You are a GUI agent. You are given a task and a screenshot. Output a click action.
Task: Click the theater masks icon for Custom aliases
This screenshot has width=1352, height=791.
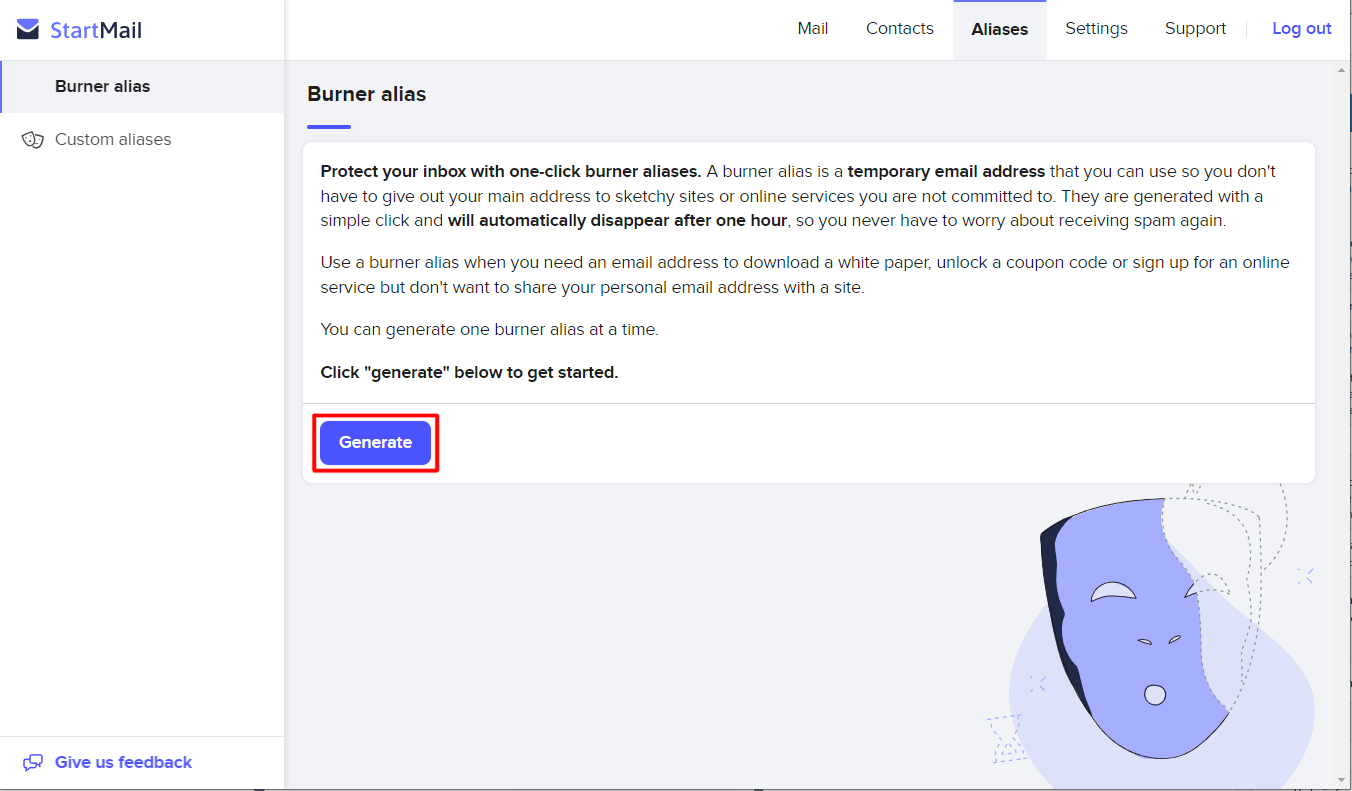tap(33, 140)
